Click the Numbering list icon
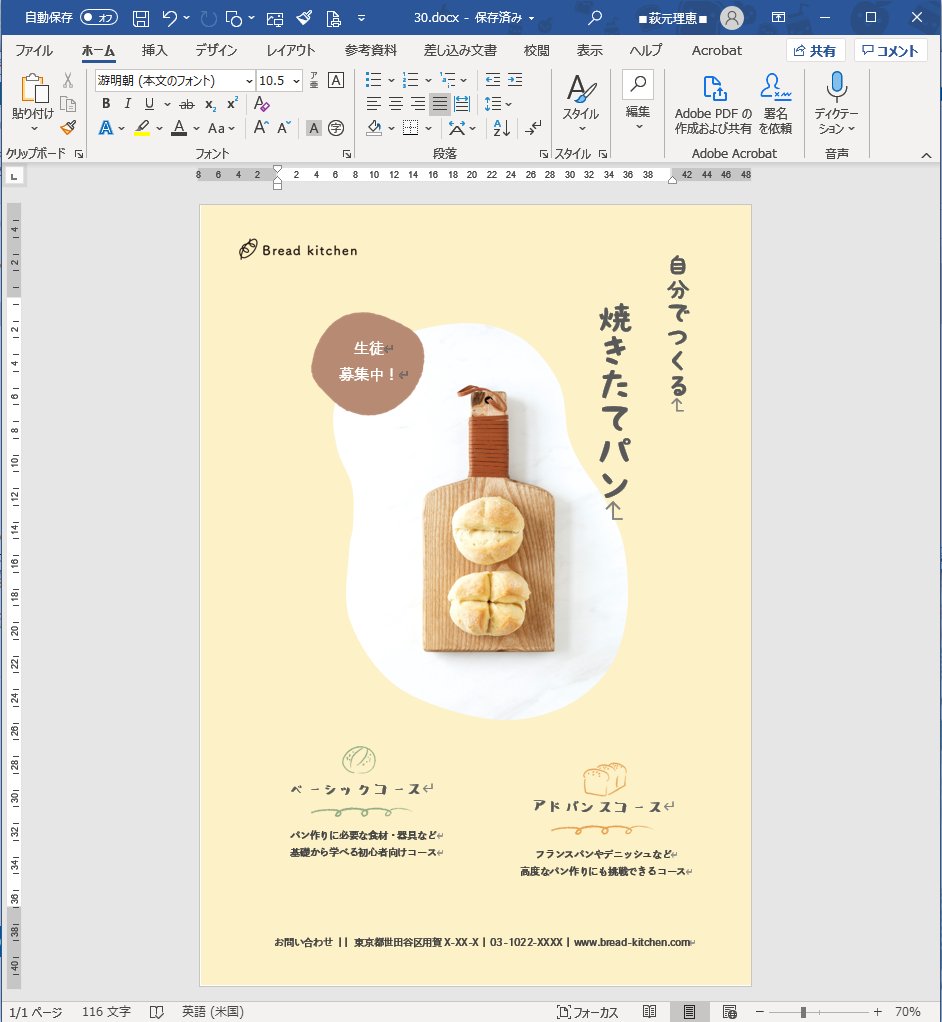 tap(411, 80)
